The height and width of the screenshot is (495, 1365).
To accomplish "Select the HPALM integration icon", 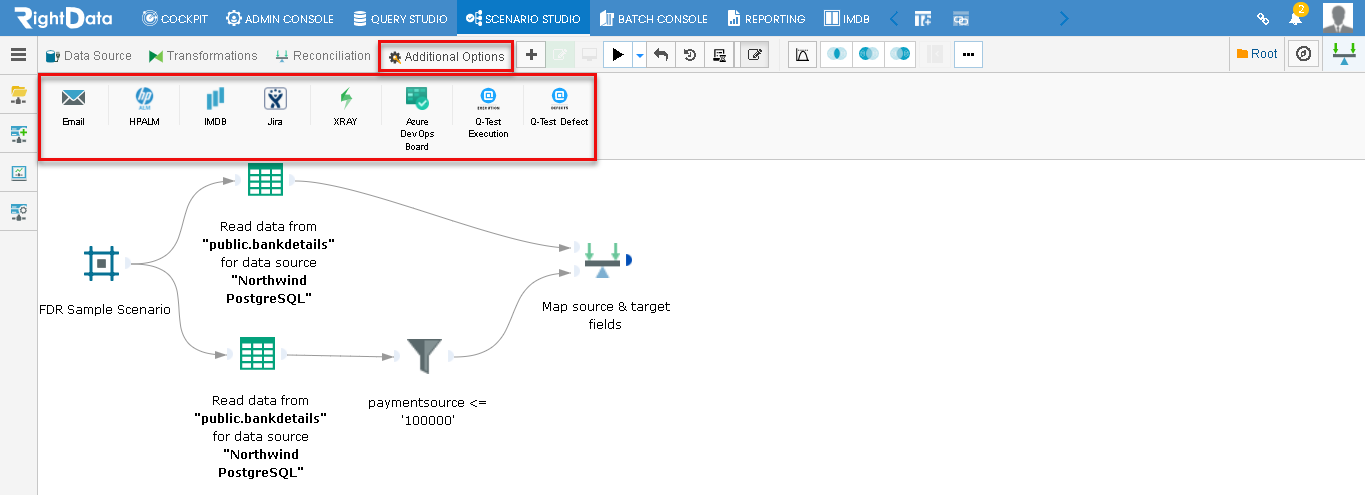I will coord(144,98).
